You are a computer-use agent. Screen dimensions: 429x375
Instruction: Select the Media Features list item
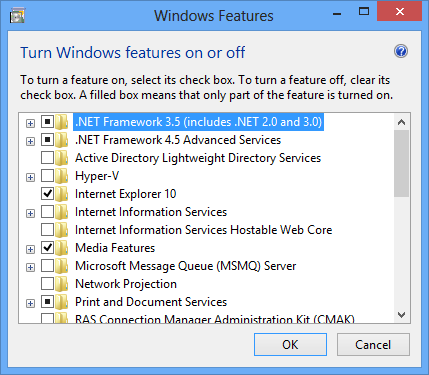click(x=115, y=248)
